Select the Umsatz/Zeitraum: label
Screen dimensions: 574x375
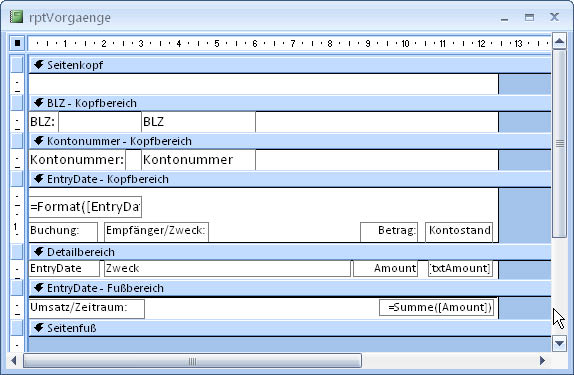point(87,308)
